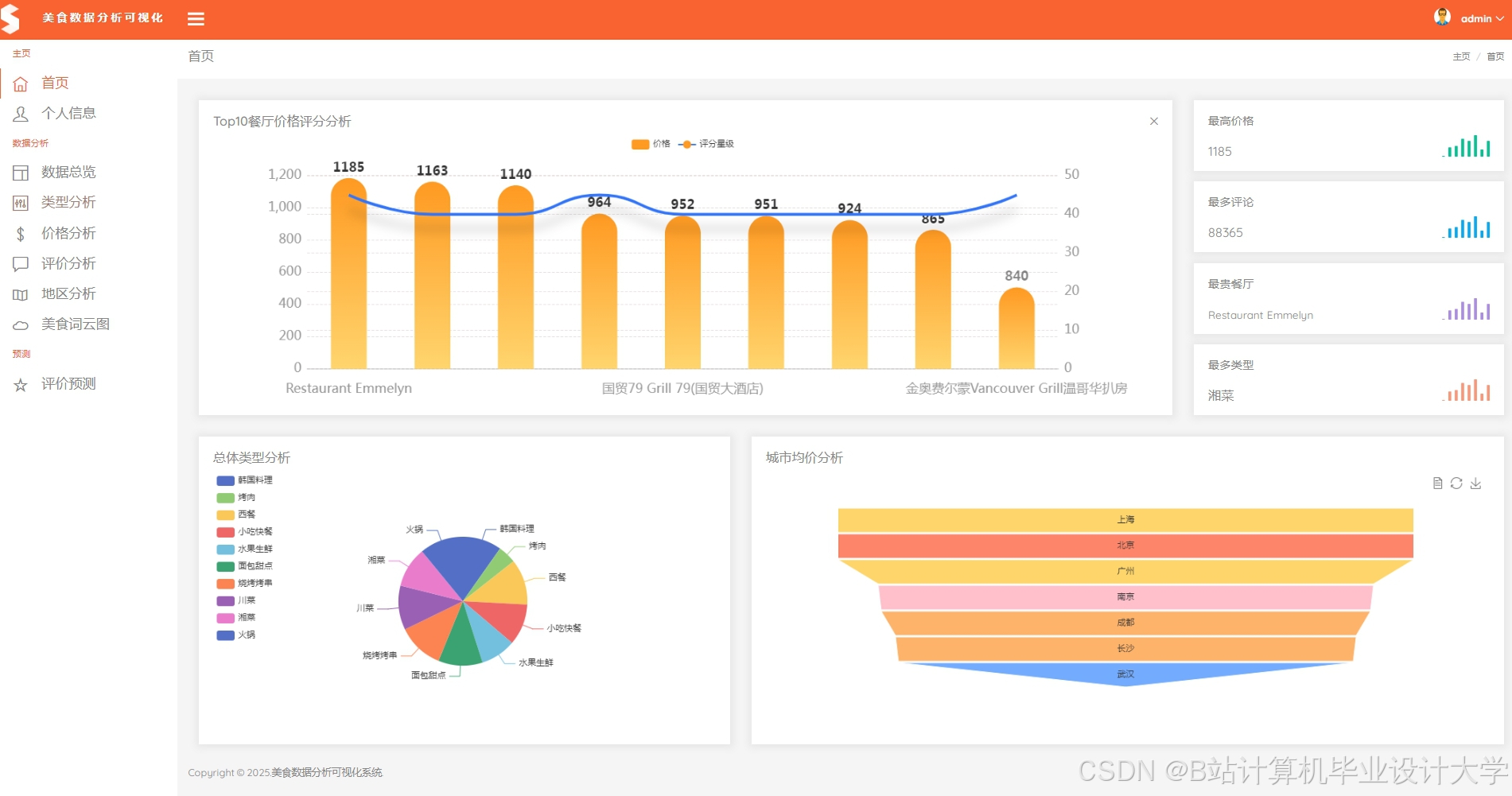1512x796 pixels.
Task: Download the 城市均价分析 chart as image
Action: pos(1476,483)
